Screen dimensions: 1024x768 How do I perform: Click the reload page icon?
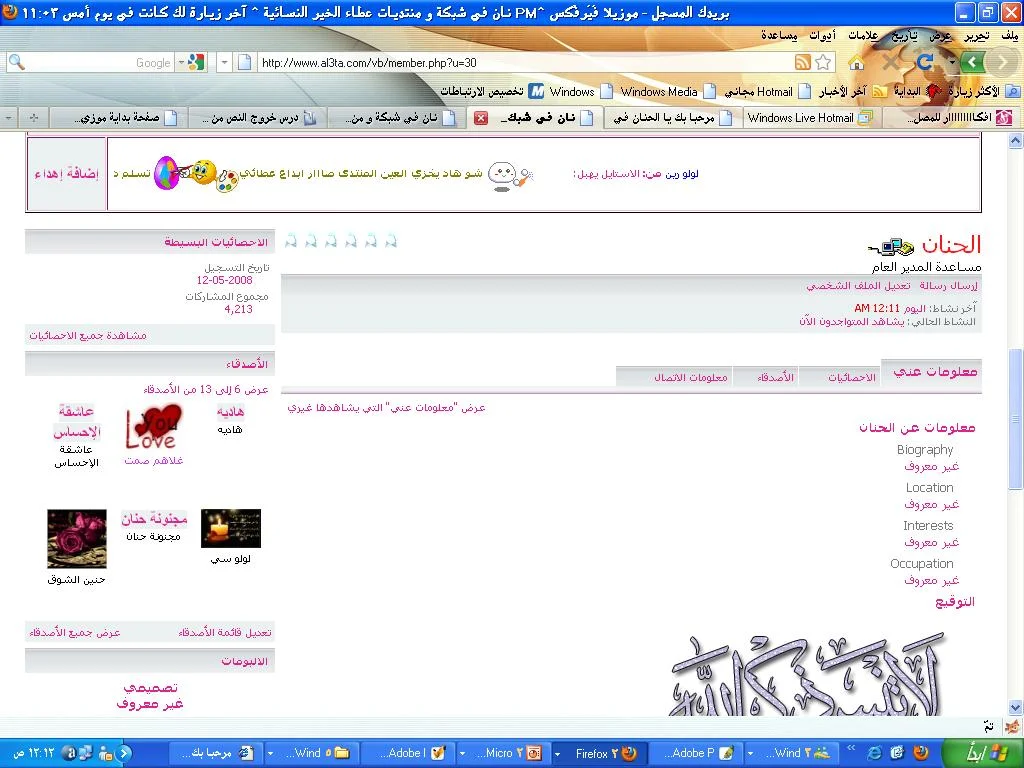(x=925, y=62)
